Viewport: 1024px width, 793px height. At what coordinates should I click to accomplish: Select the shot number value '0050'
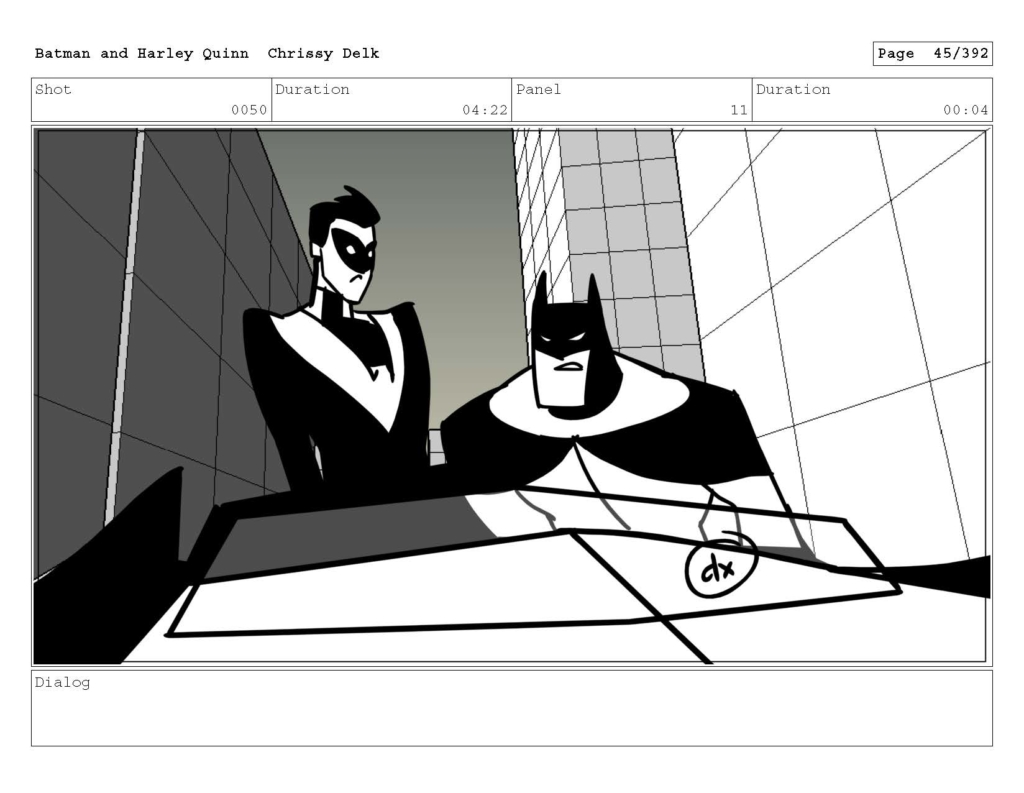249,110
